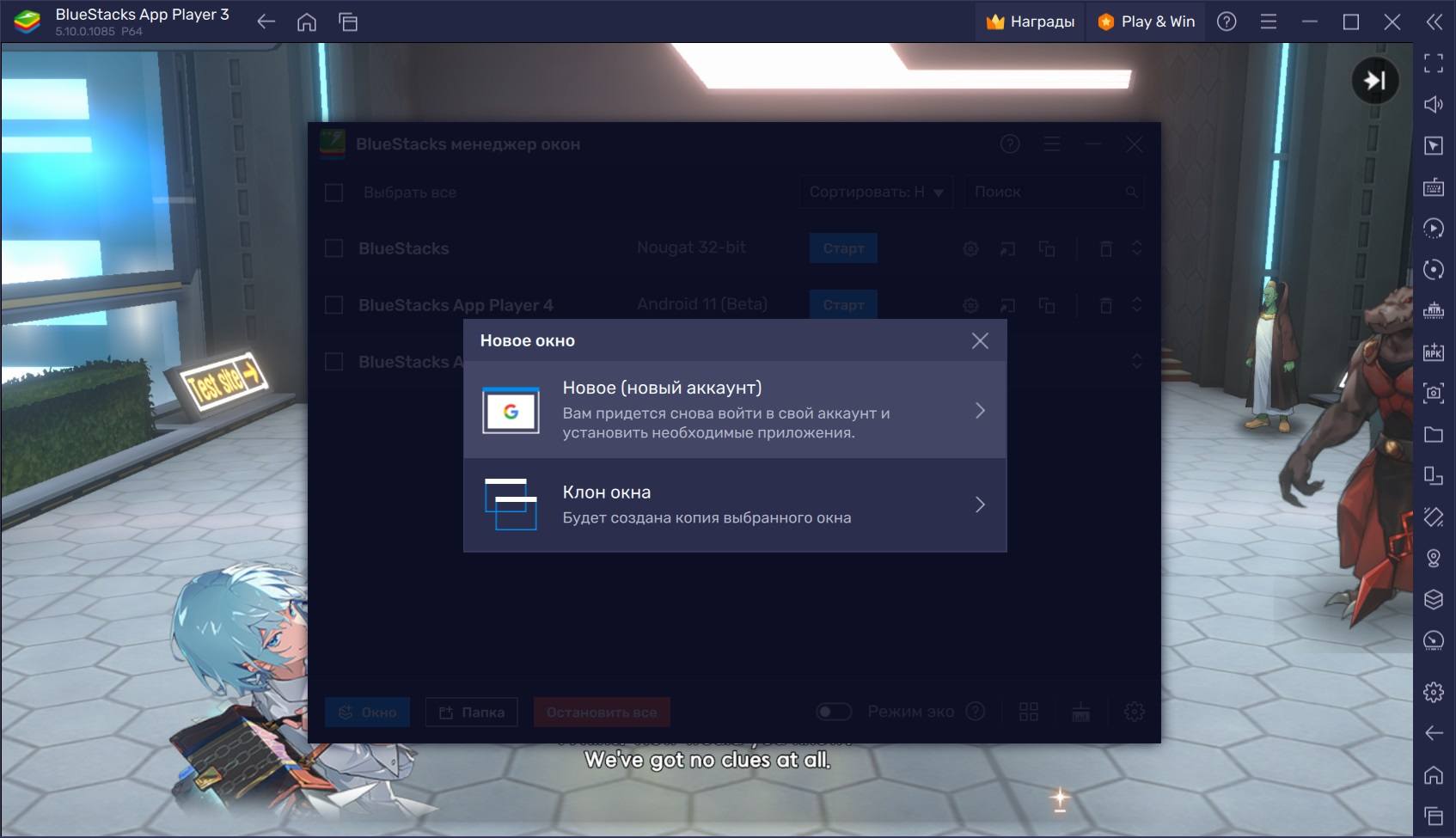Reorder the third instance row with arrows
The image size is (1456, 838).
pos(1136,361)
